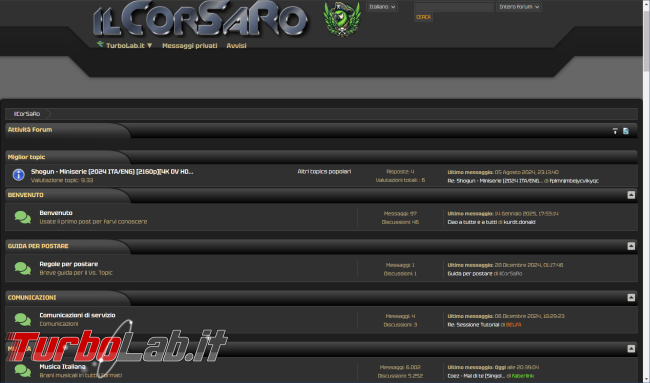Collapse the BENVENUTO category section
This screenshot has width=650, height=383.
point(631,195)
